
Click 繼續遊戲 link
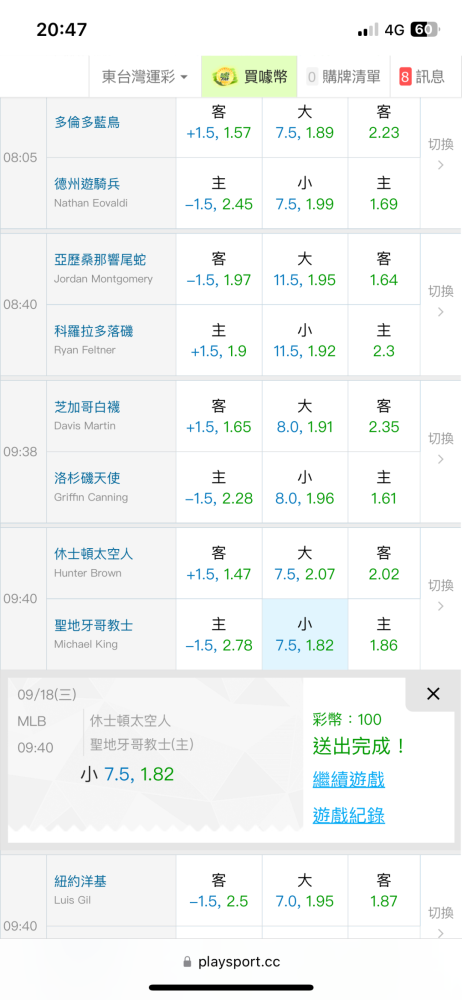tap(348, 779)
